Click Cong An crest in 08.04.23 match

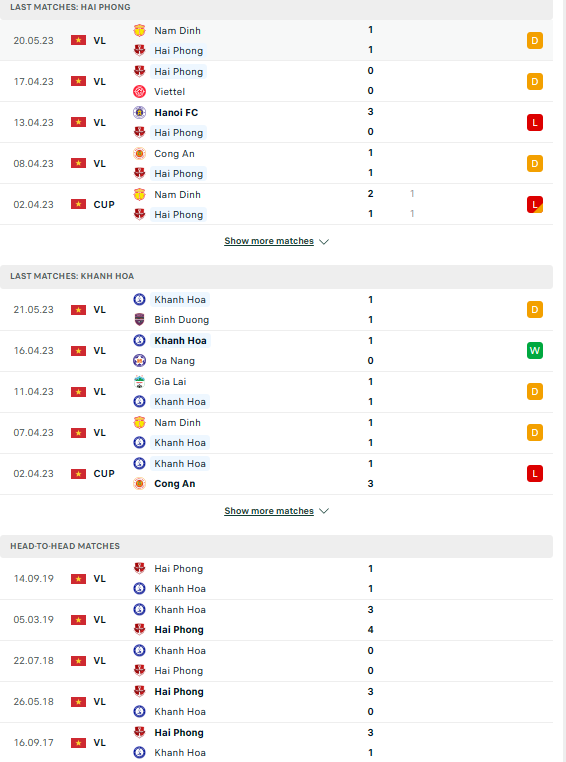click(139, 154)
